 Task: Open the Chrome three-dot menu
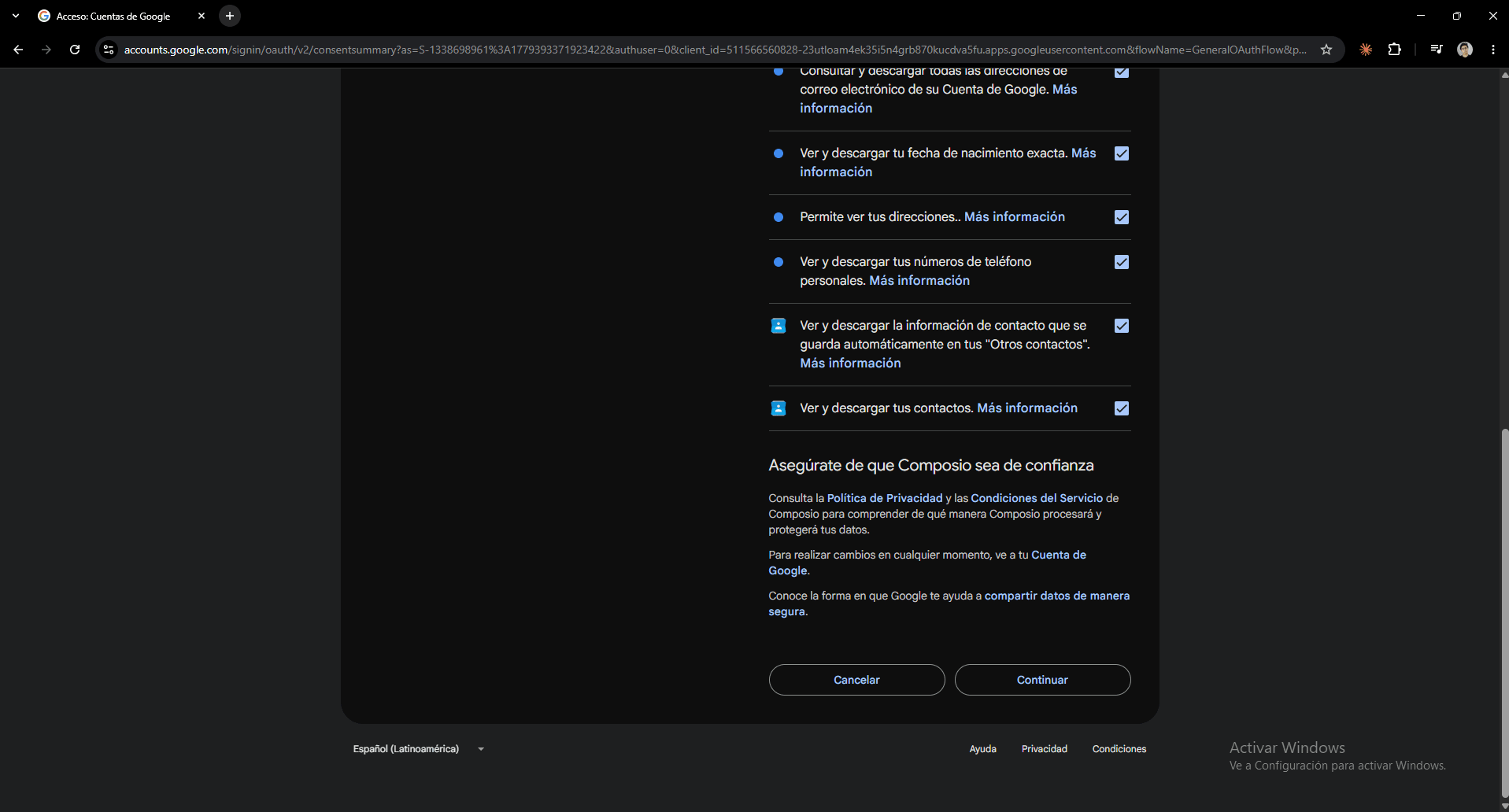coord(1493,50)
